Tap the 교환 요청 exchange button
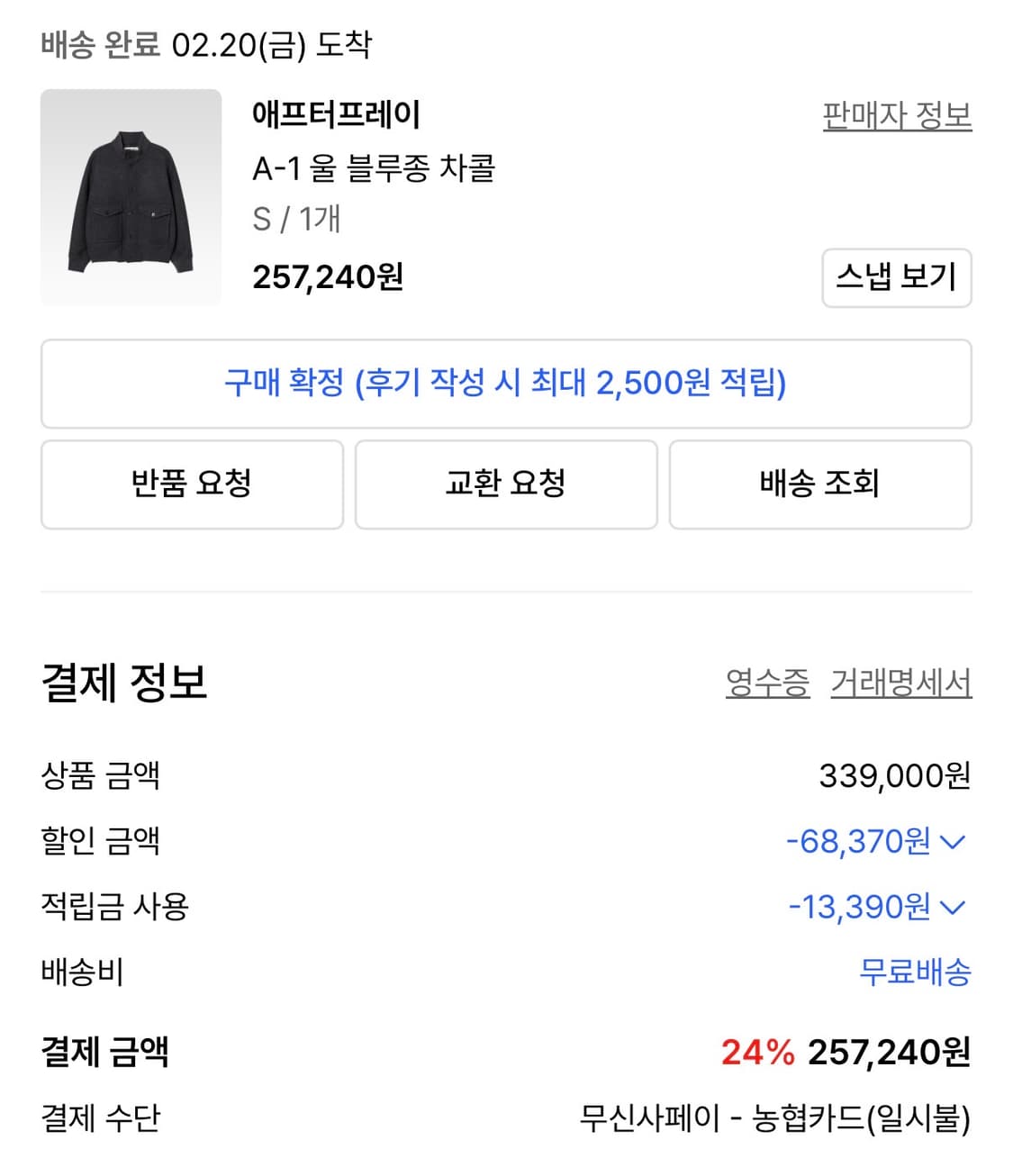 (x=505, y=484)
